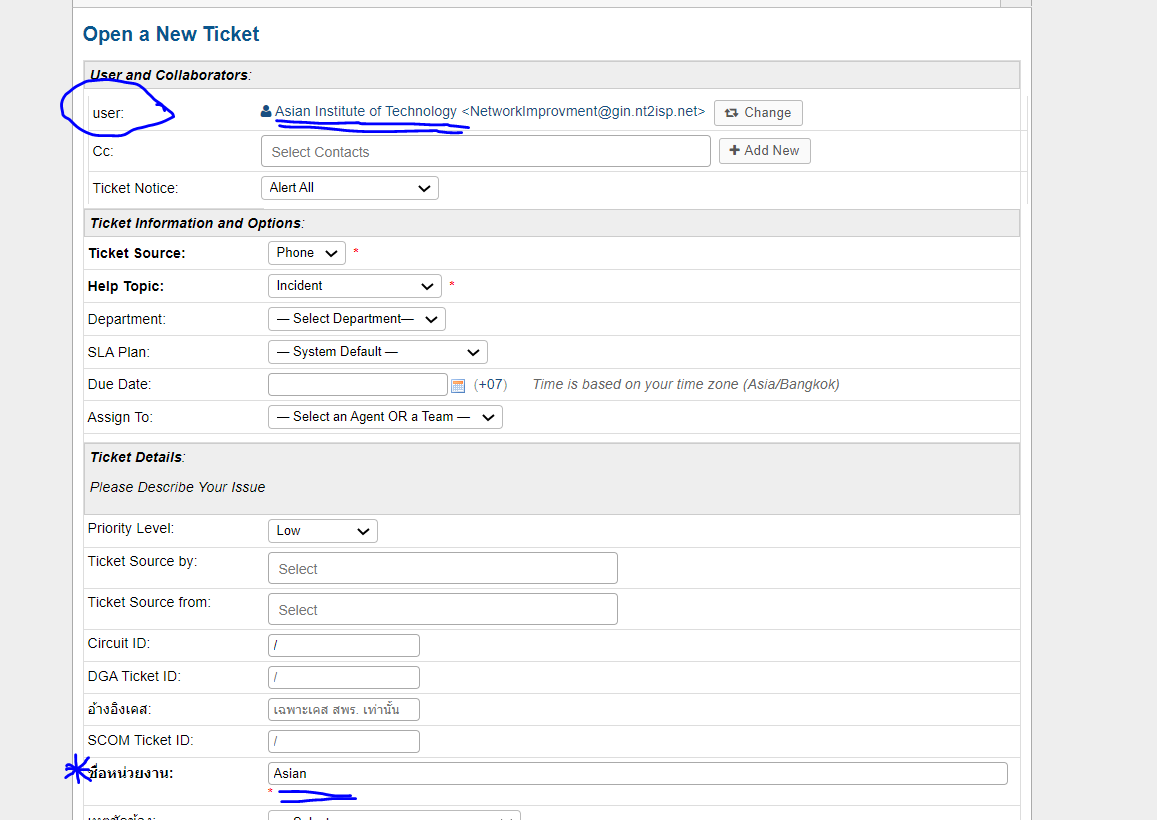Click the Ticket Source from select field
This screenshot has height=820, width=1157.
pos(443,610)
